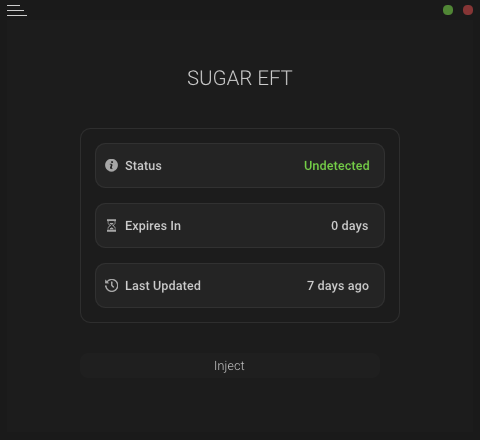Click the hourglass icon beside Expires In

coord(111,226)
